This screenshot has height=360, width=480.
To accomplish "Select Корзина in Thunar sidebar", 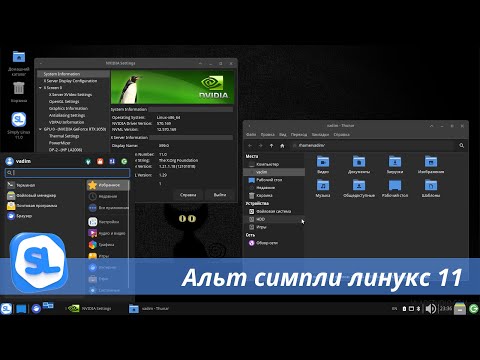I will (274, 196).
